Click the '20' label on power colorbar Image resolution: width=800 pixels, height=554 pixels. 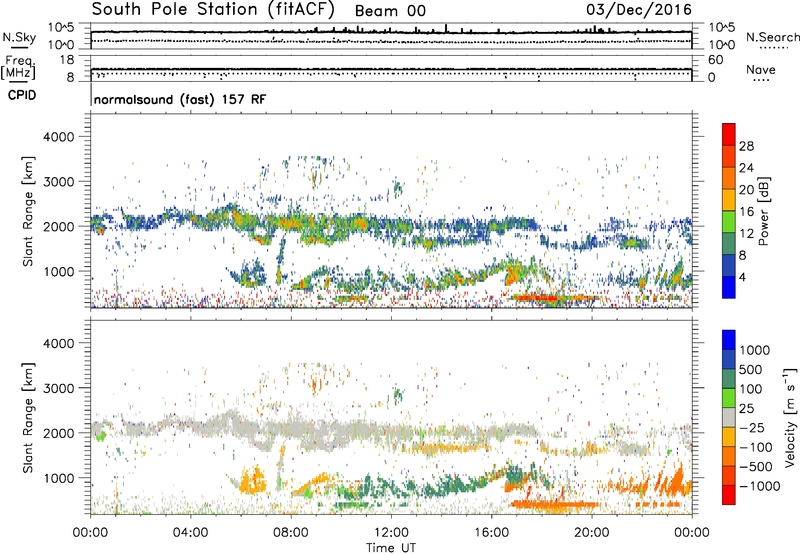point(746,190)
